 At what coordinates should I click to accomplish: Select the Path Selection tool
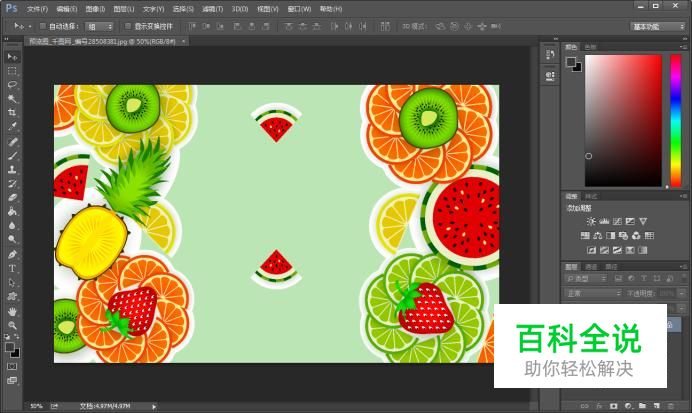click(12, 282)
